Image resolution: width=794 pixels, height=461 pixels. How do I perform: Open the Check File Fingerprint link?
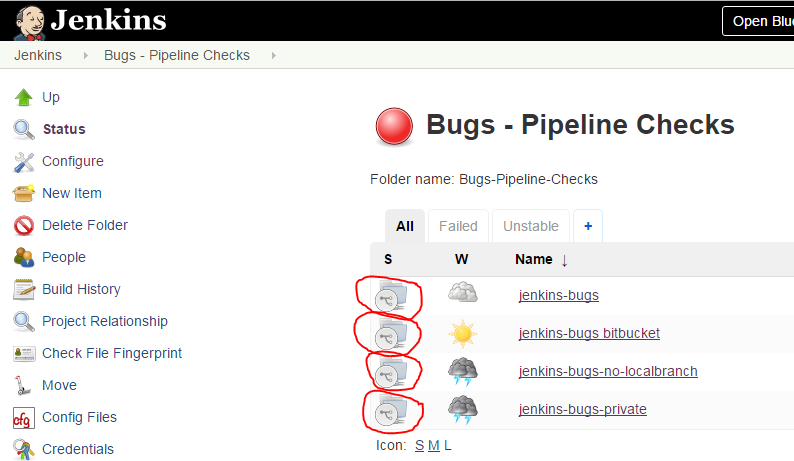(x=112, y=353)
